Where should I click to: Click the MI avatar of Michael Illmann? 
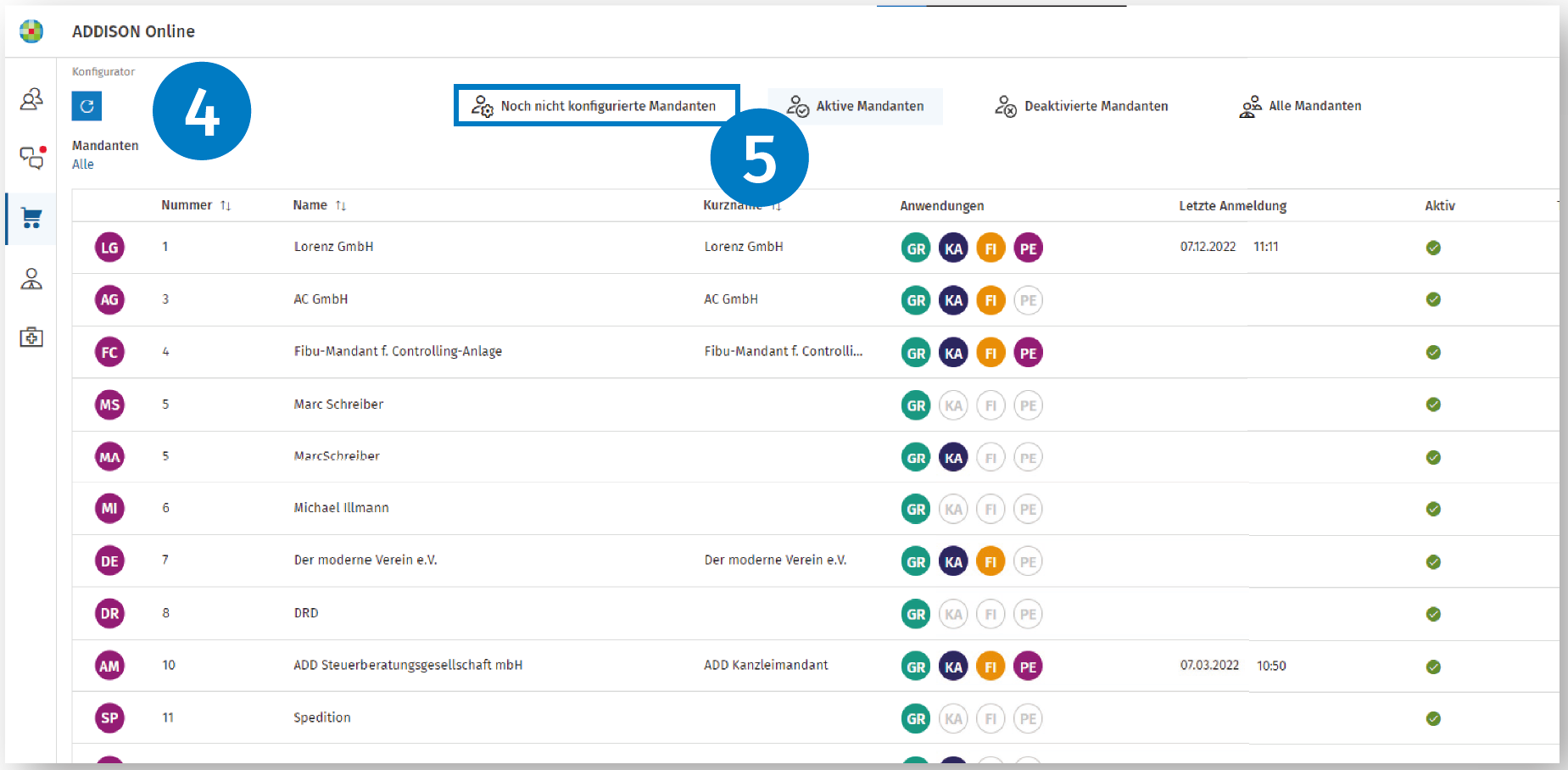point(109,508)
